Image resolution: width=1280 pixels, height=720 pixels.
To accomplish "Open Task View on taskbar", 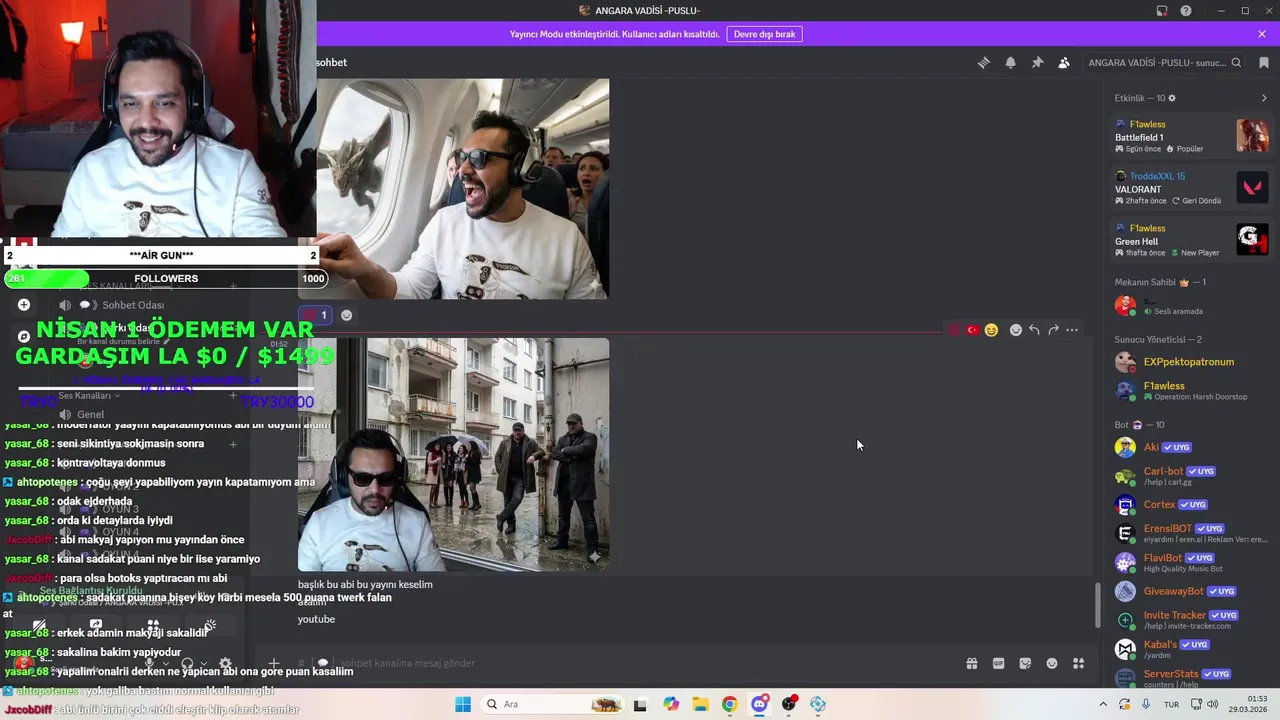I will point(640,704).
